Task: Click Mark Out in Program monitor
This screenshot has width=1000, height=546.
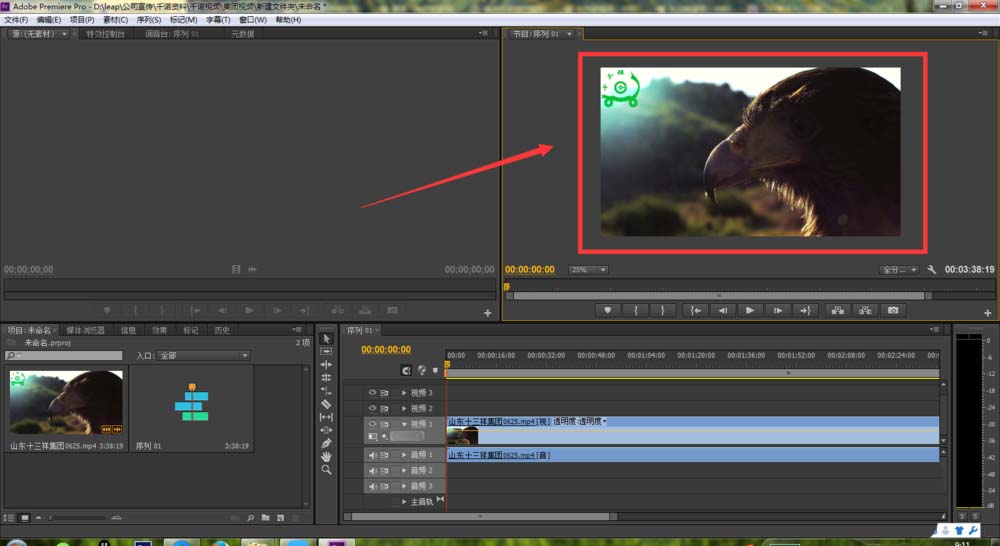Action: [663, 311]
